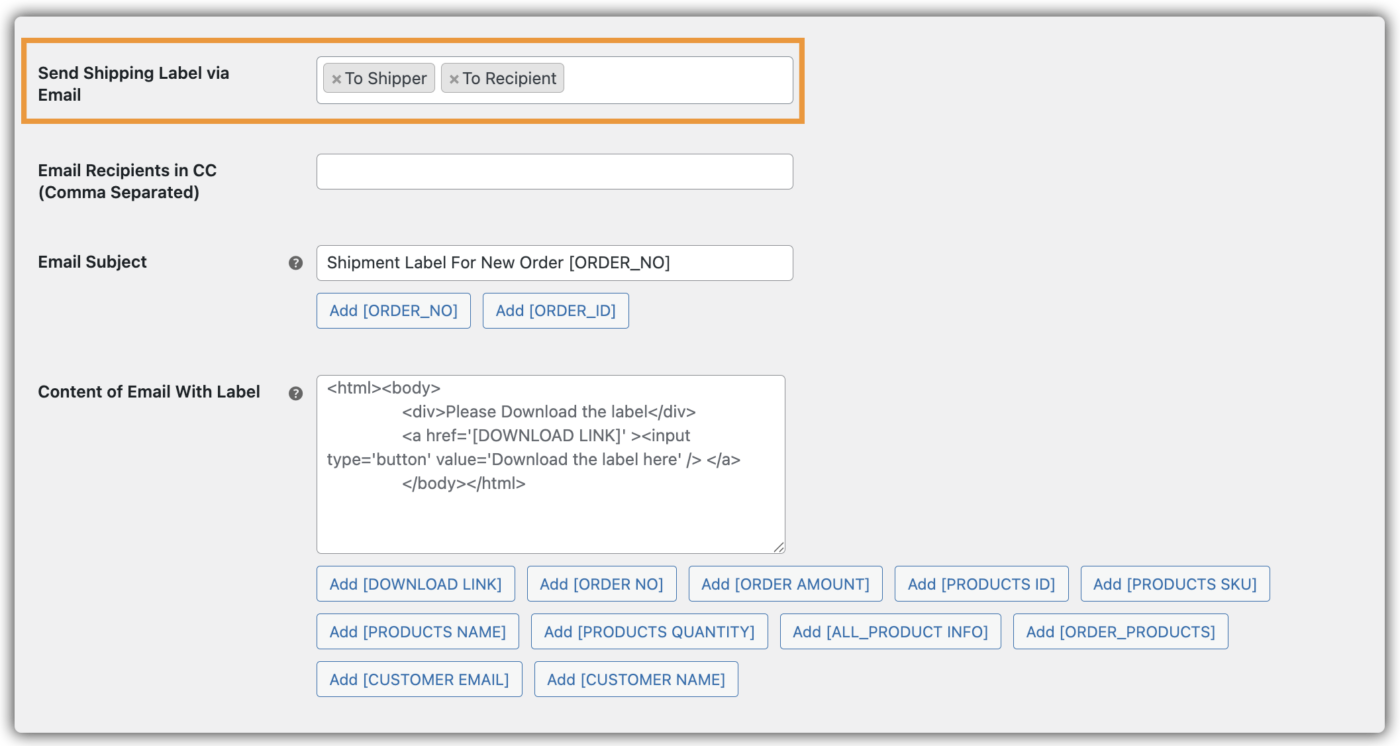Add the [ALL_PRODUCT INFO] placeholder

(890, 632)
